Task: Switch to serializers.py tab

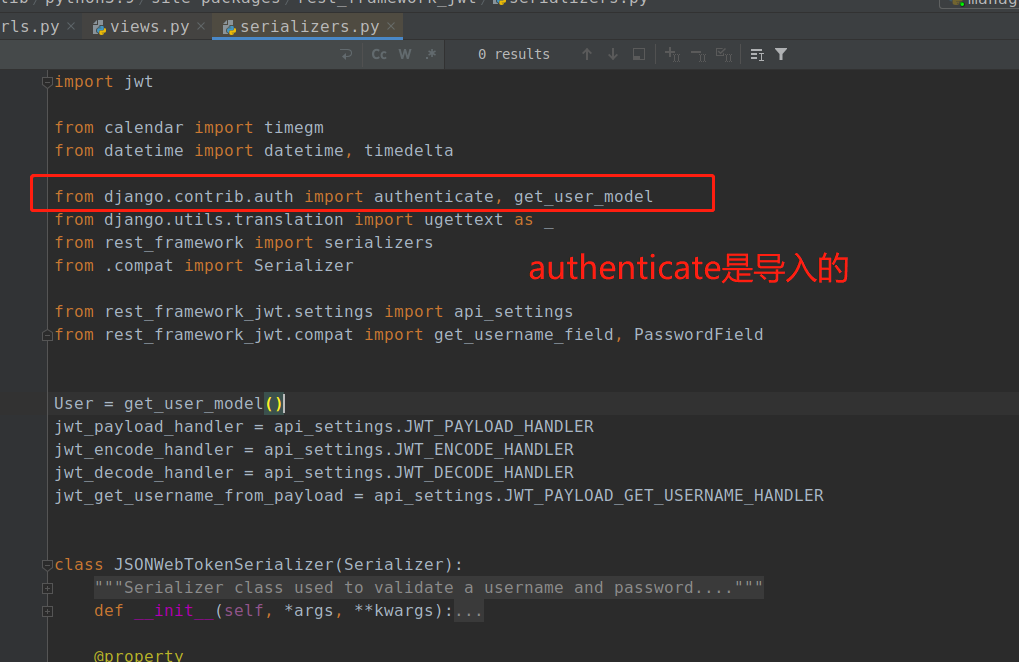Action: tap(309, 27)
